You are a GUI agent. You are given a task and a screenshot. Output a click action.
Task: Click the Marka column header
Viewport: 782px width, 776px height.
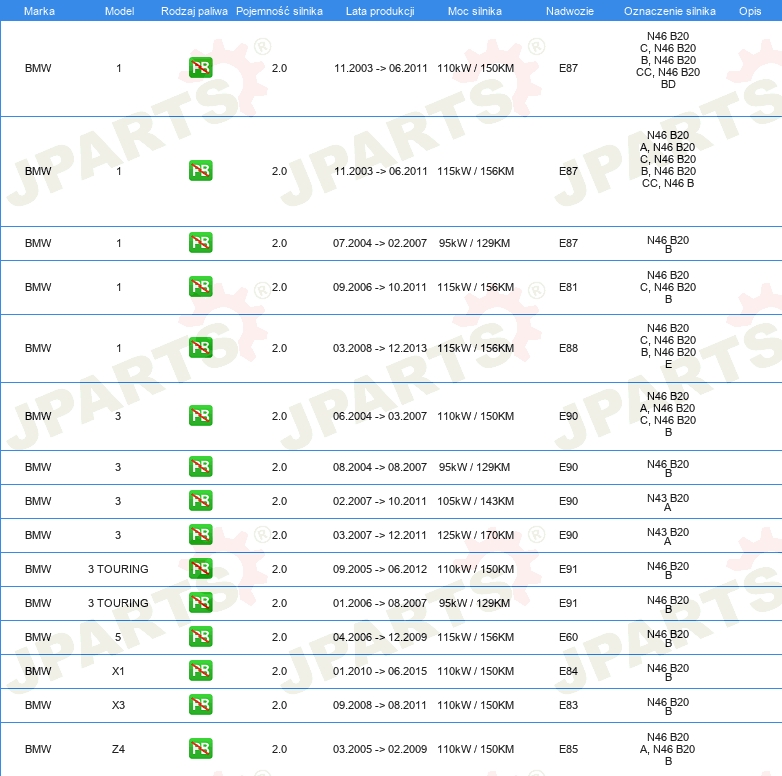click(x=39, y=11)
